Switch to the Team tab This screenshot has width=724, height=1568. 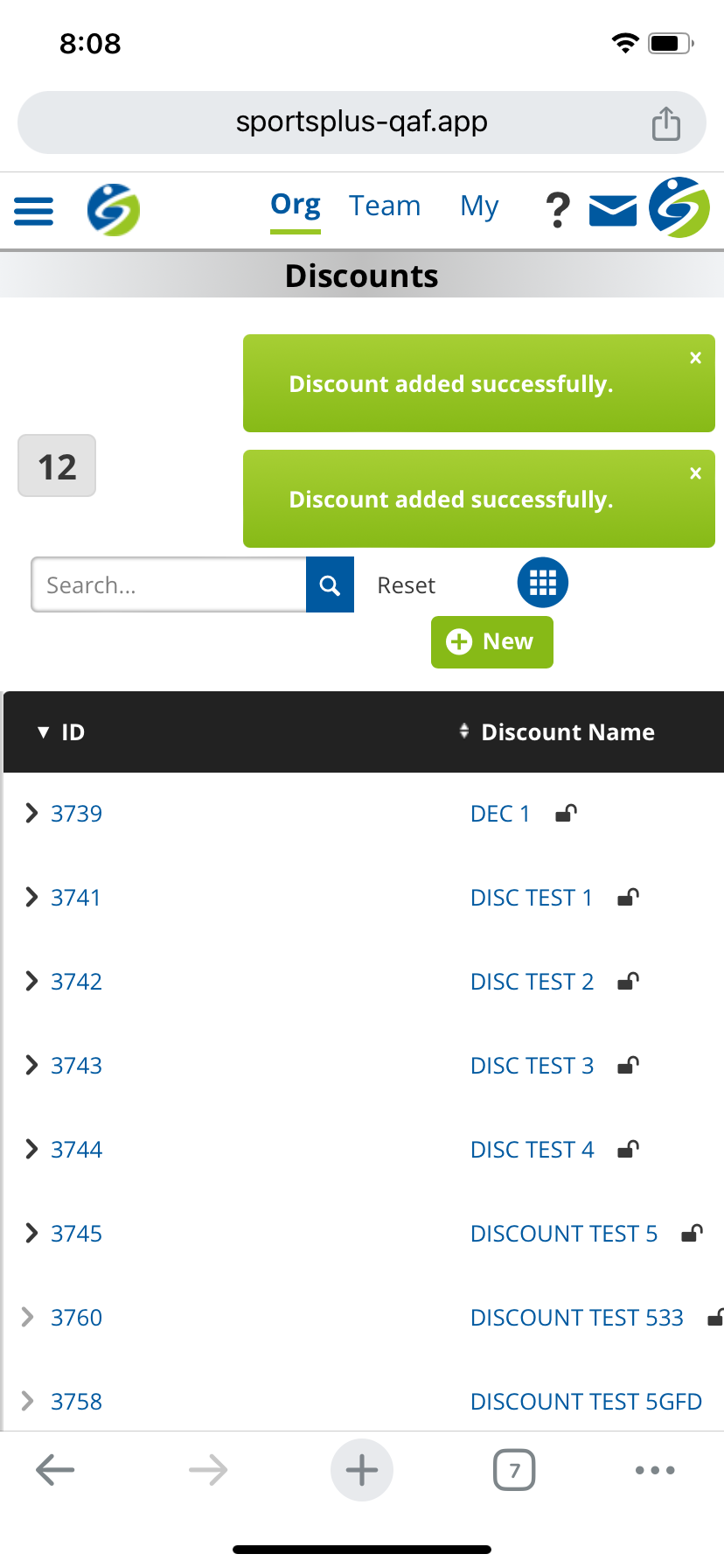pos(385,206)
